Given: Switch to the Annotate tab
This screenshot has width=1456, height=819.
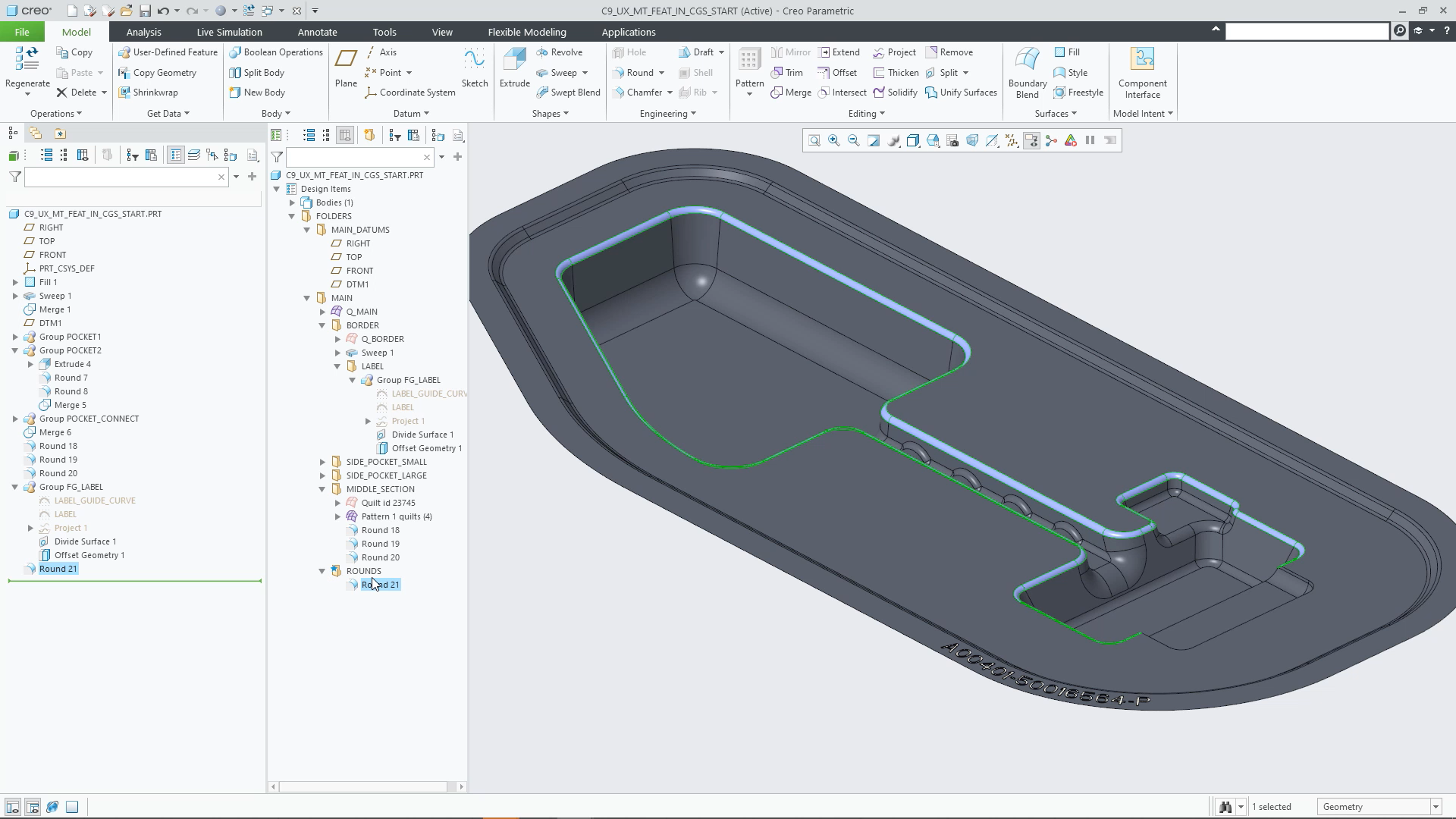Looking at the screenshot, I should pos(317,32).
